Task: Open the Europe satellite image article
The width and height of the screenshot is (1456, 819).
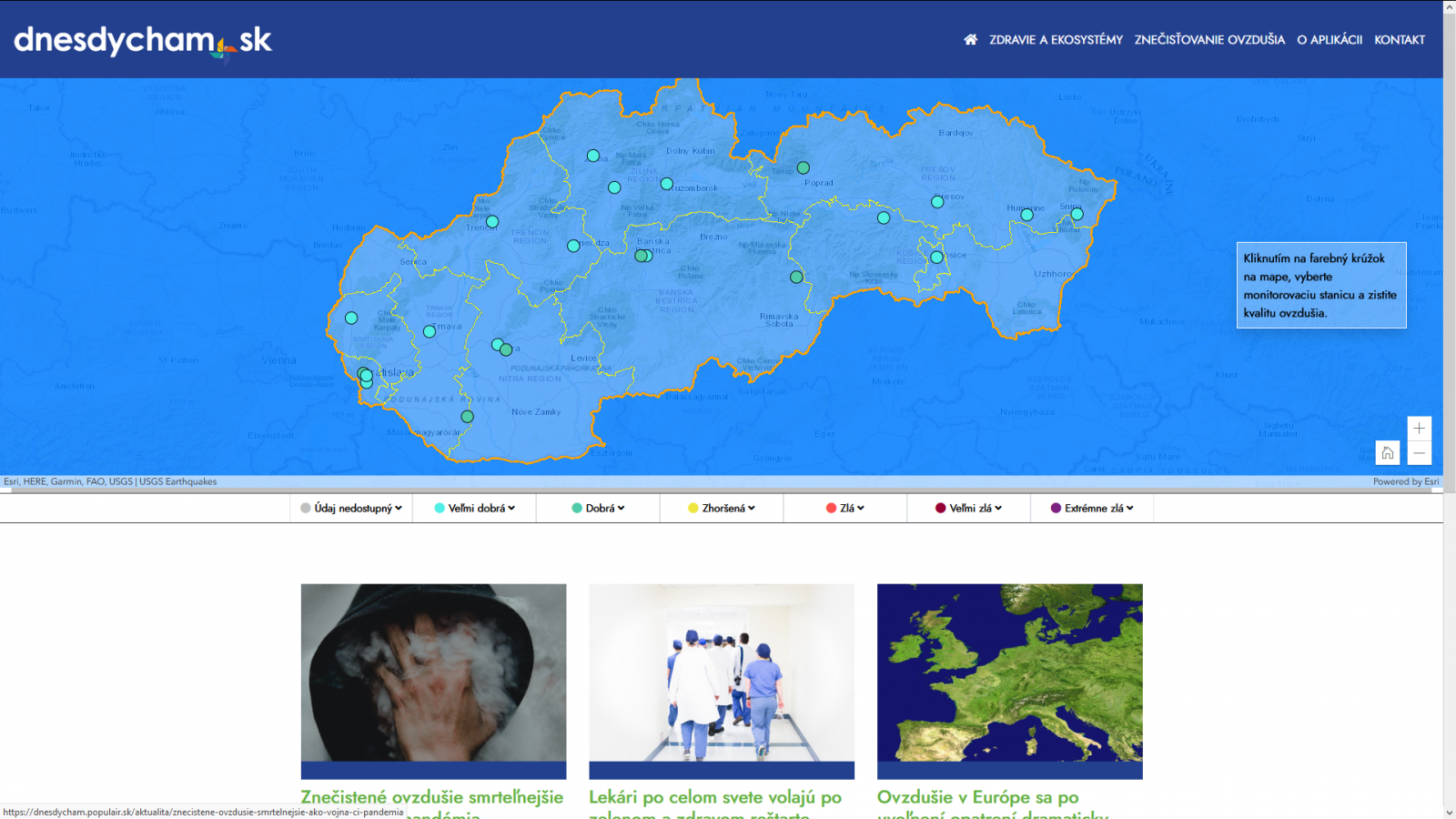Action: click(1009, 672)
